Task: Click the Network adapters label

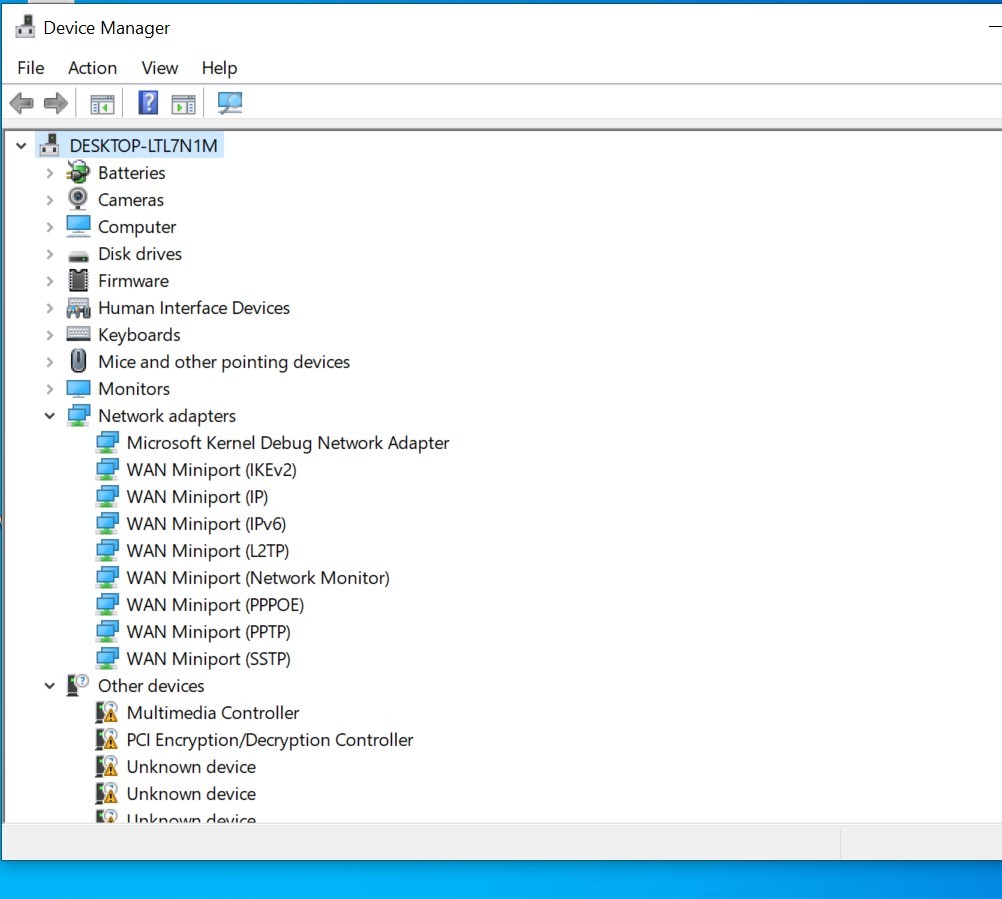Action: (167, 416)
